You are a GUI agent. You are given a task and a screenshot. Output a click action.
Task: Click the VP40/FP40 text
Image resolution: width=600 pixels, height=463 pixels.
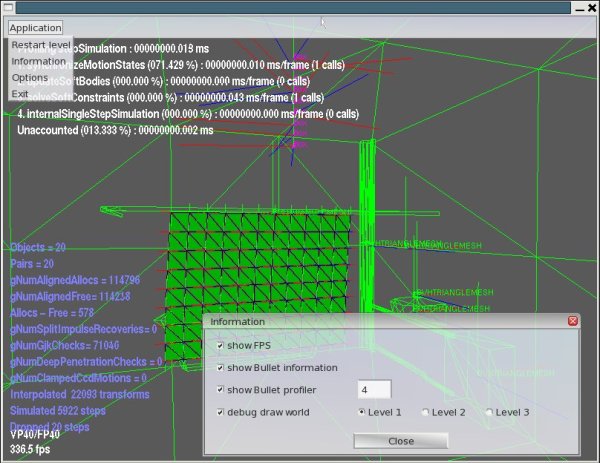pos(35,435)
